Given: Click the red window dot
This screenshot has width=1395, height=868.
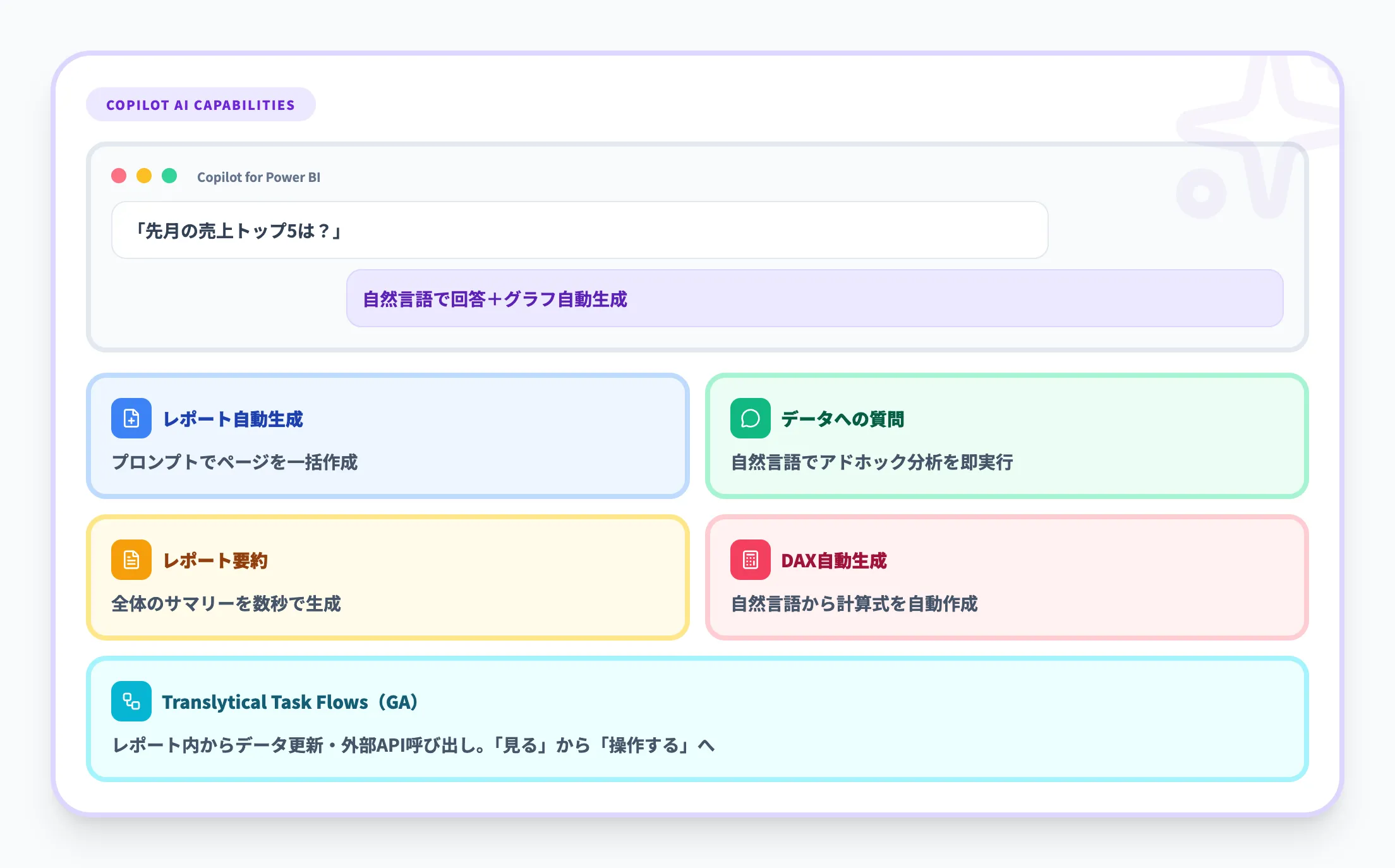Looking at the screenshot, I should click(x=119, y=176).
